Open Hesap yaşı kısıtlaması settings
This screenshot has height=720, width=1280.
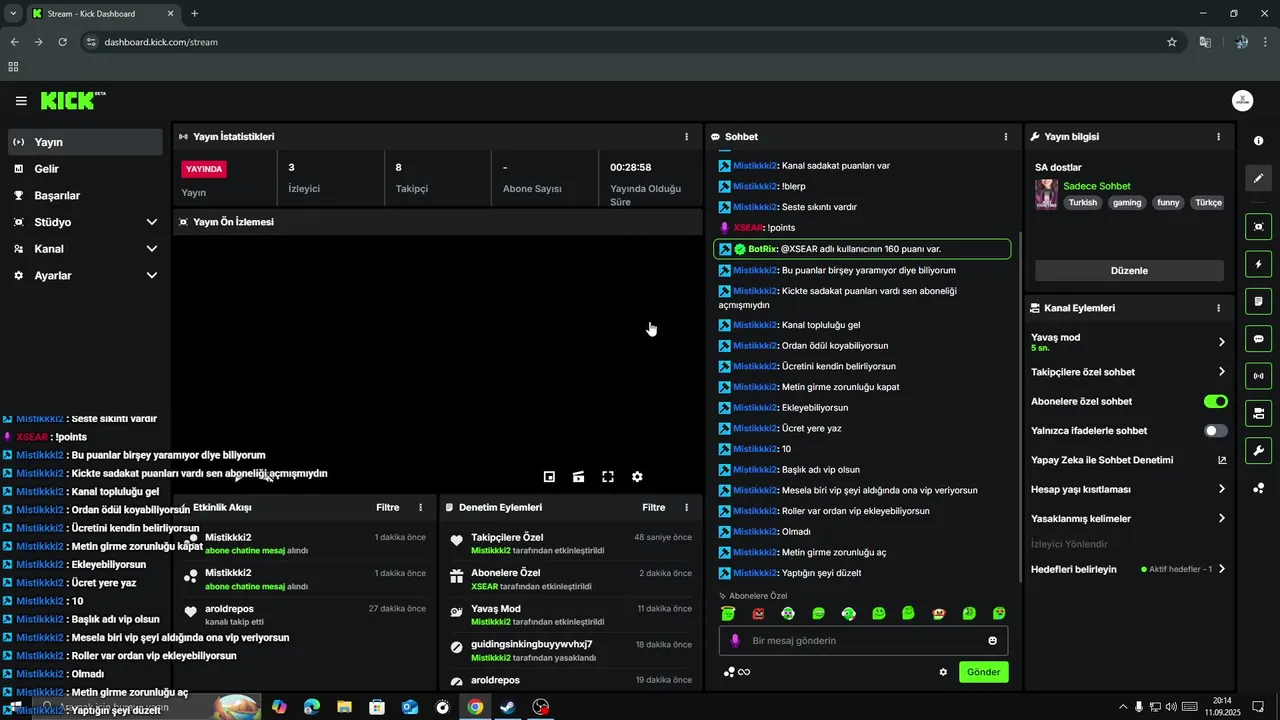[1128, 489]
